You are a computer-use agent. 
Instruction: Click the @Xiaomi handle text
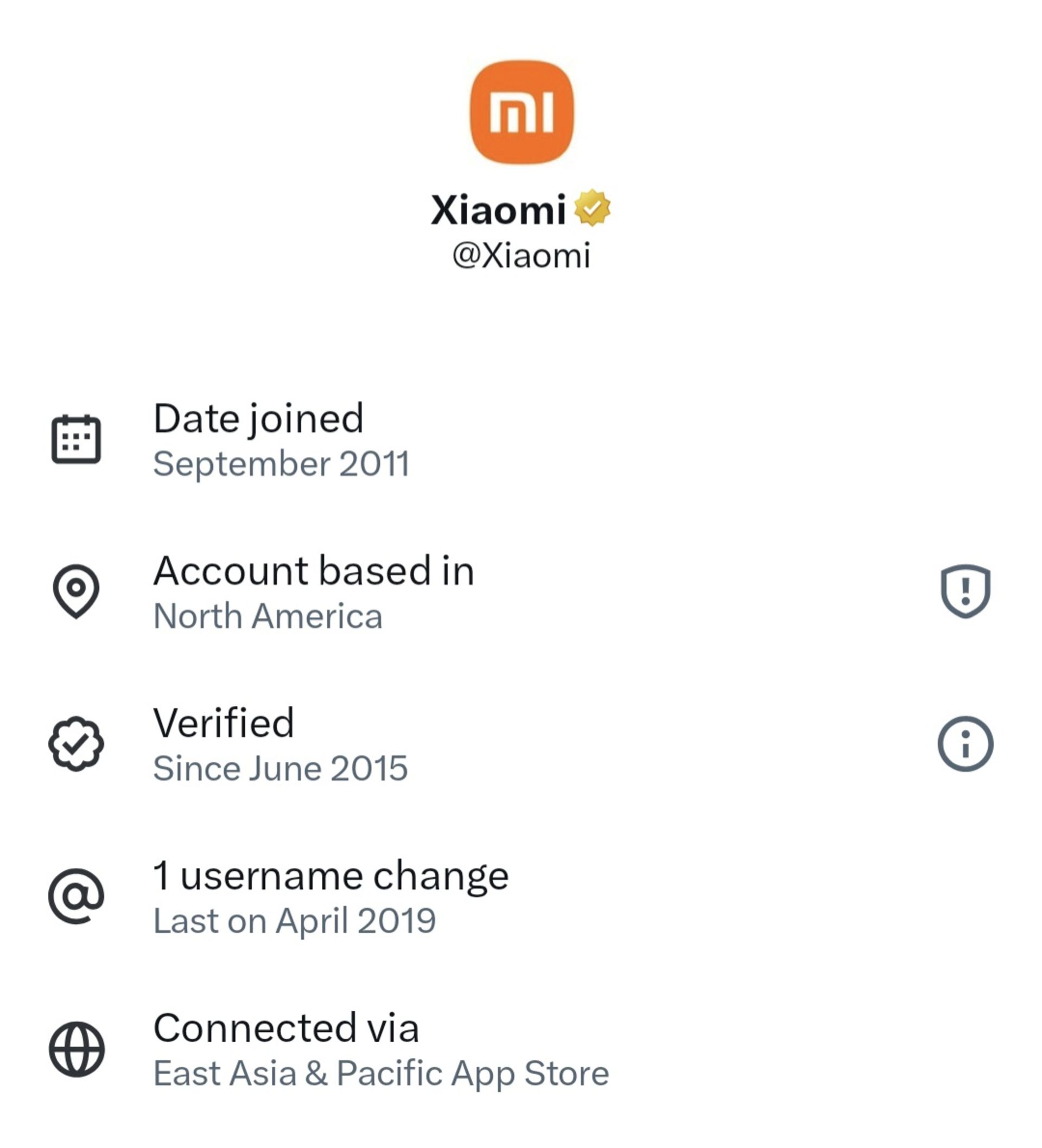[522, 256]
